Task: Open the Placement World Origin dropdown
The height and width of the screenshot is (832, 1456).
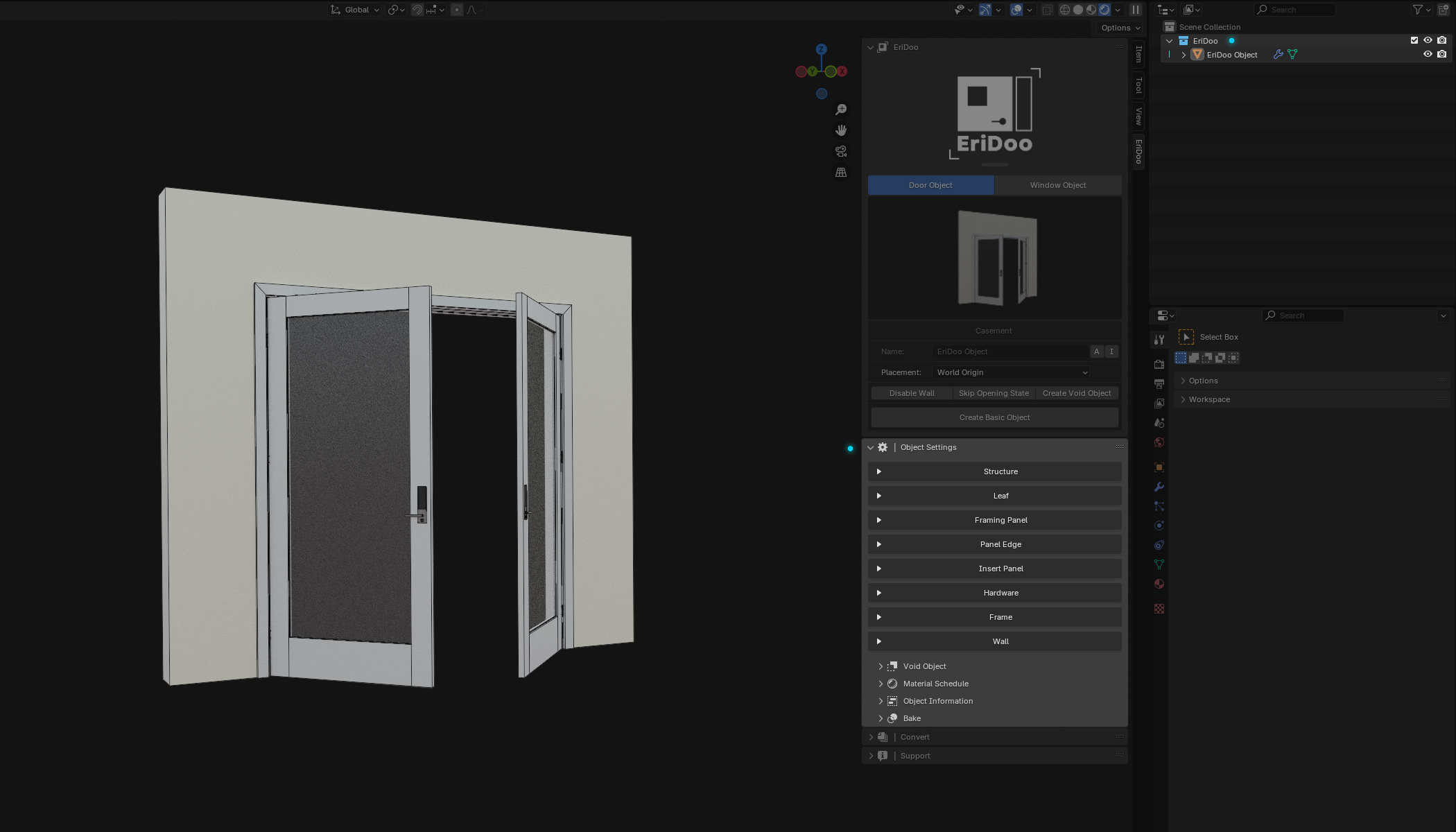Action: pyautogui.click(x=1011, y=372)
